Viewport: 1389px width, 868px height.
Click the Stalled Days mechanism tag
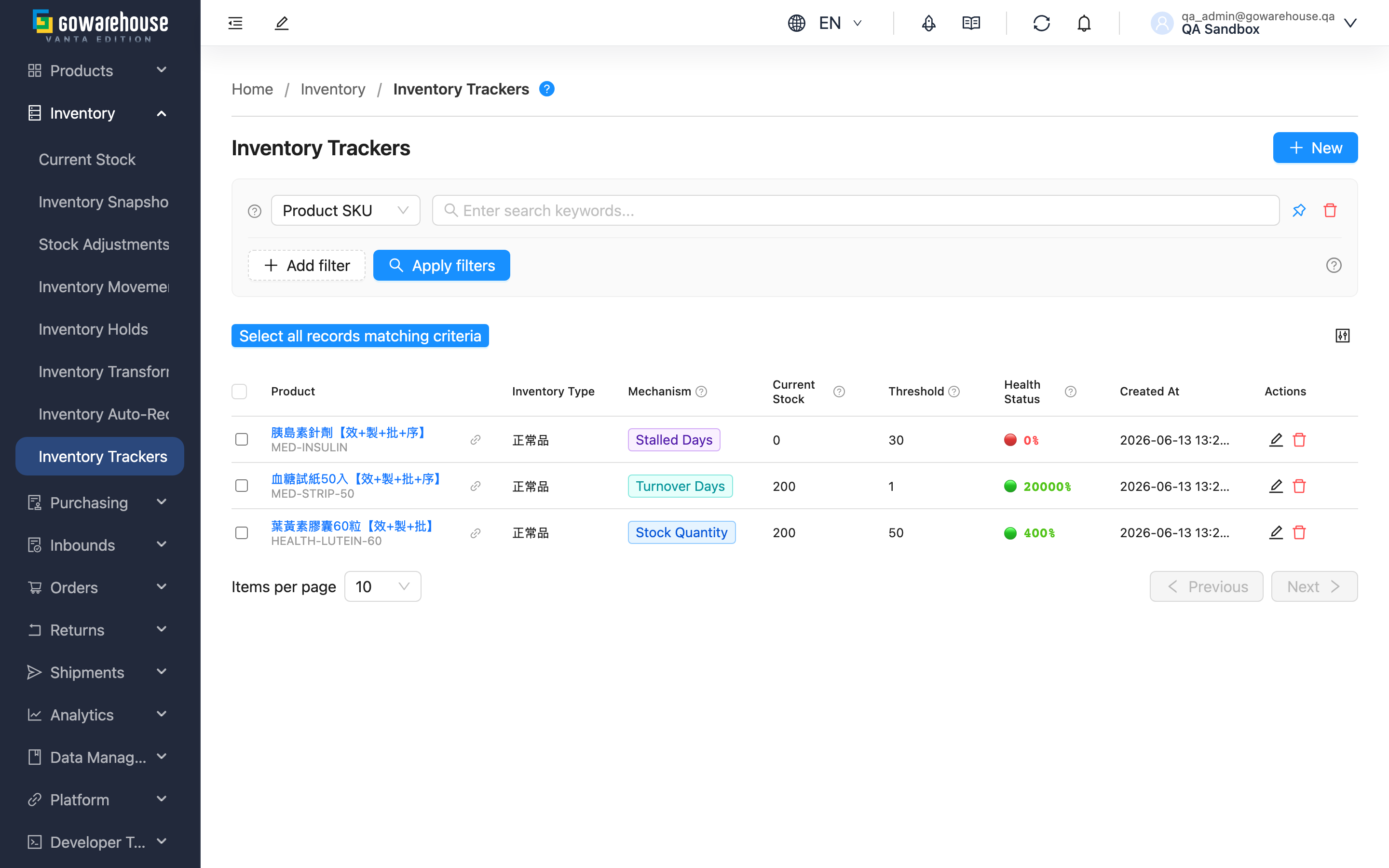(674, 440)
